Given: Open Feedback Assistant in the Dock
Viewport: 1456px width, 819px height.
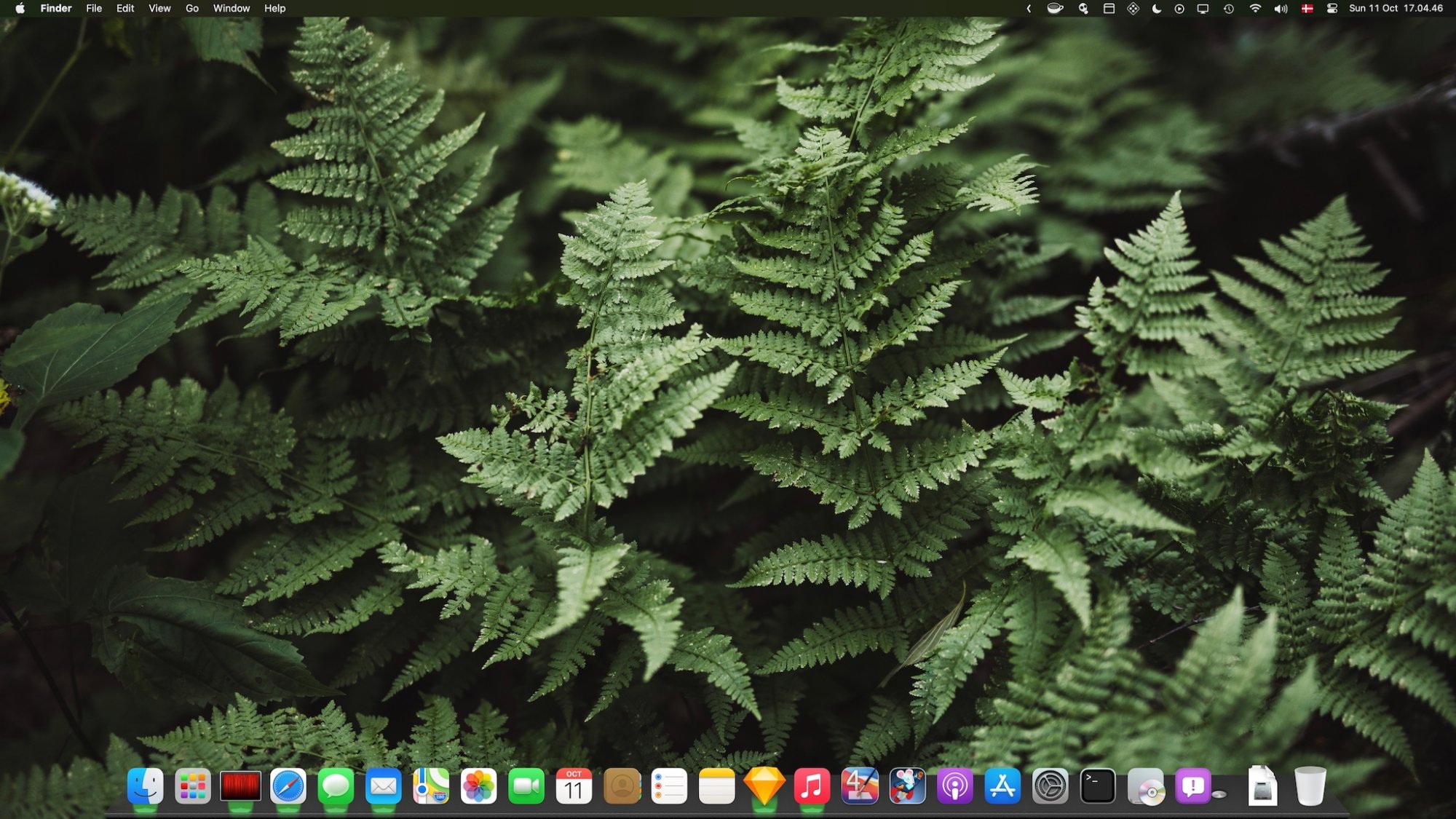Looking at the screenshot, I should (x=1193, y=786).
